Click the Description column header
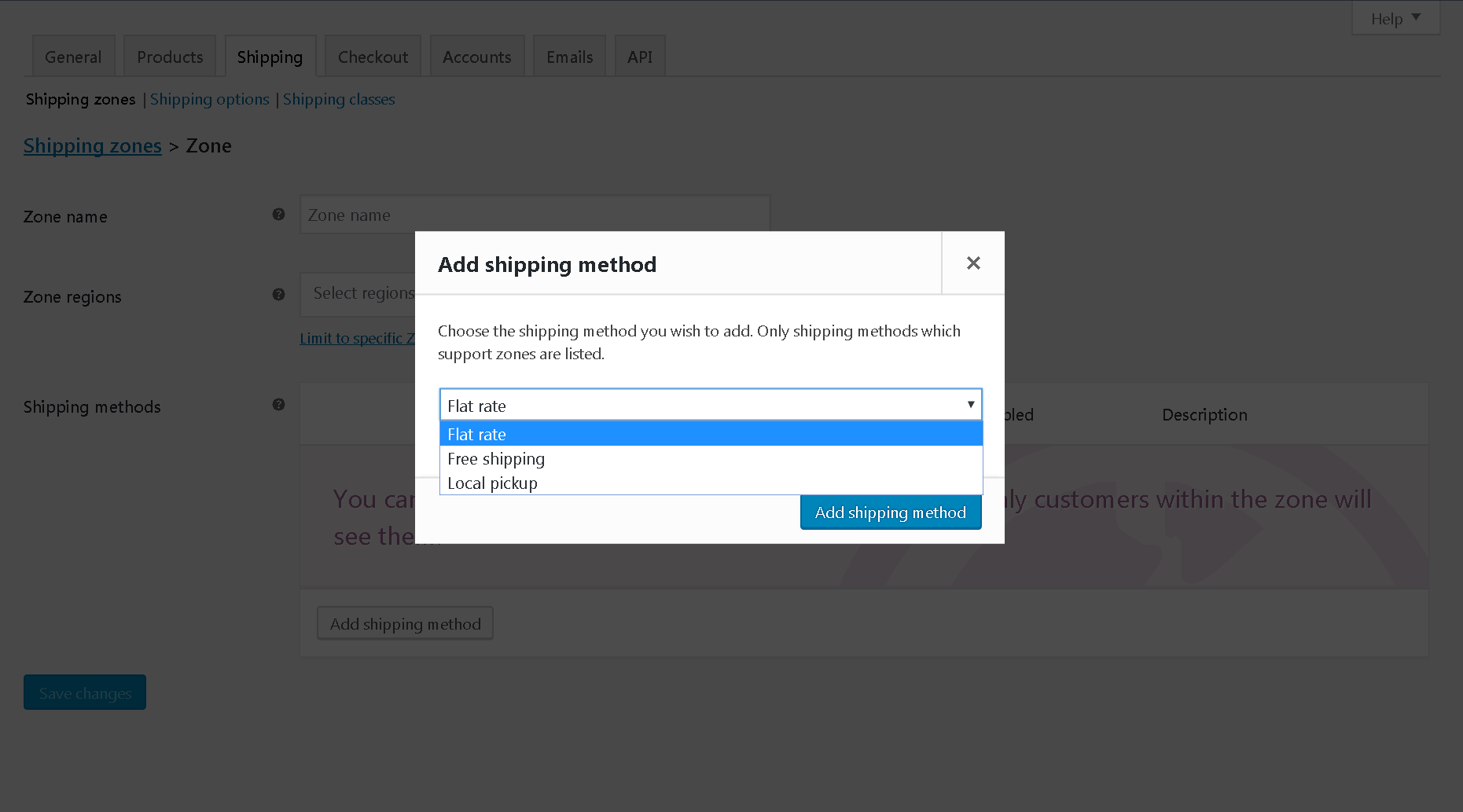 1204,415
